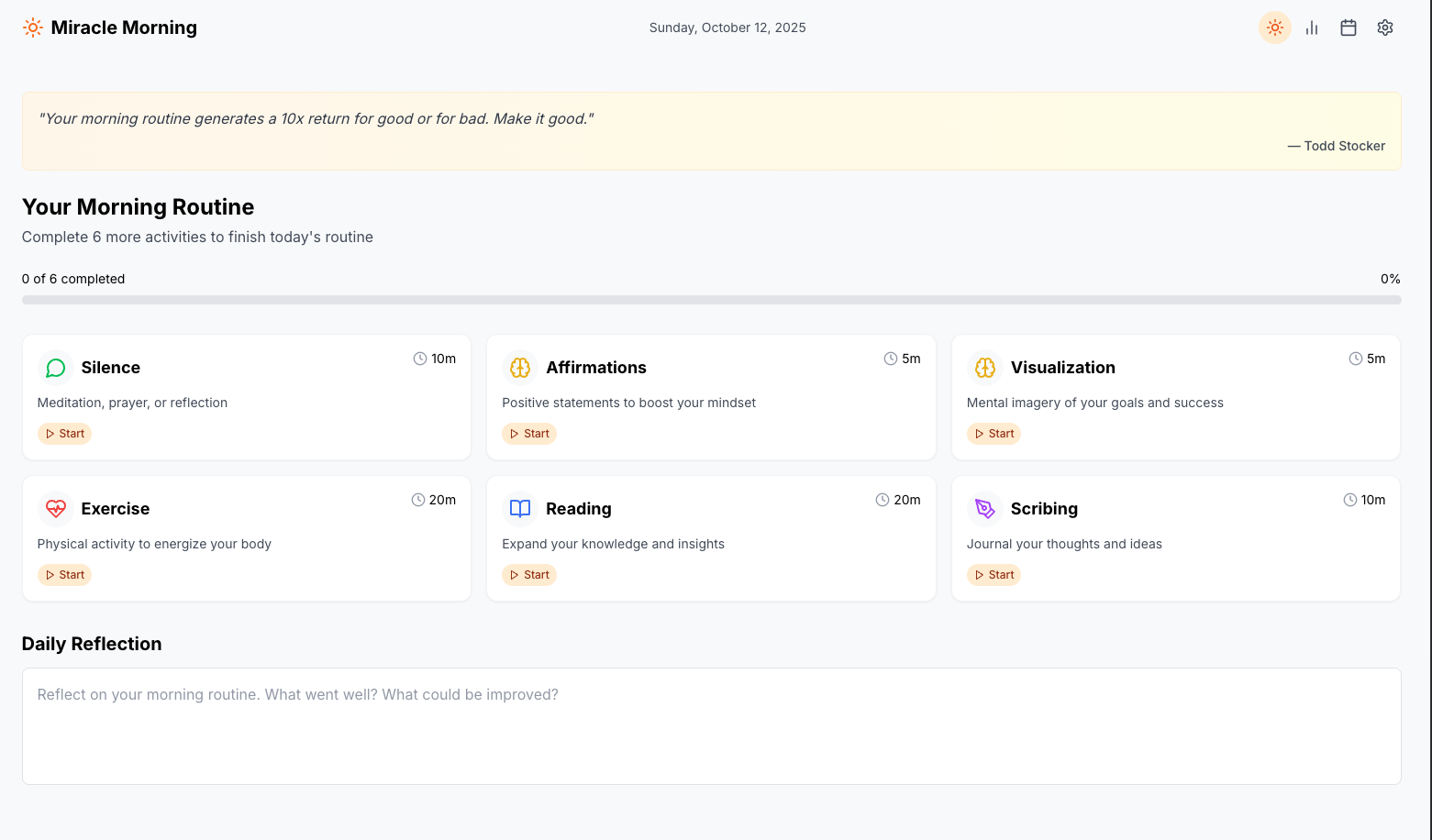Open the sun morning routine view

click(1274, 28)
